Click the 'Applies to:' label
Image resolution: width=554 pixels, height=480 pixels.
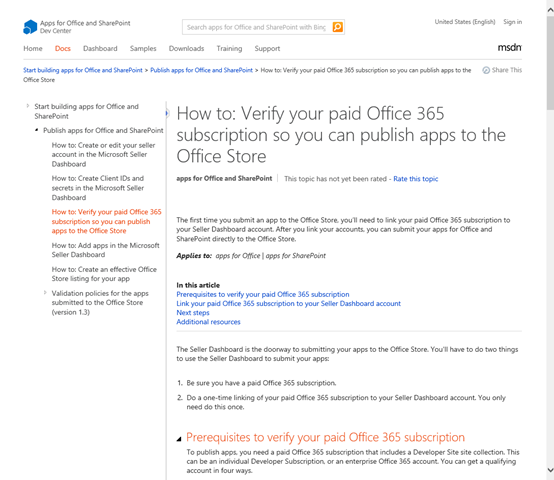click(194, 256)
